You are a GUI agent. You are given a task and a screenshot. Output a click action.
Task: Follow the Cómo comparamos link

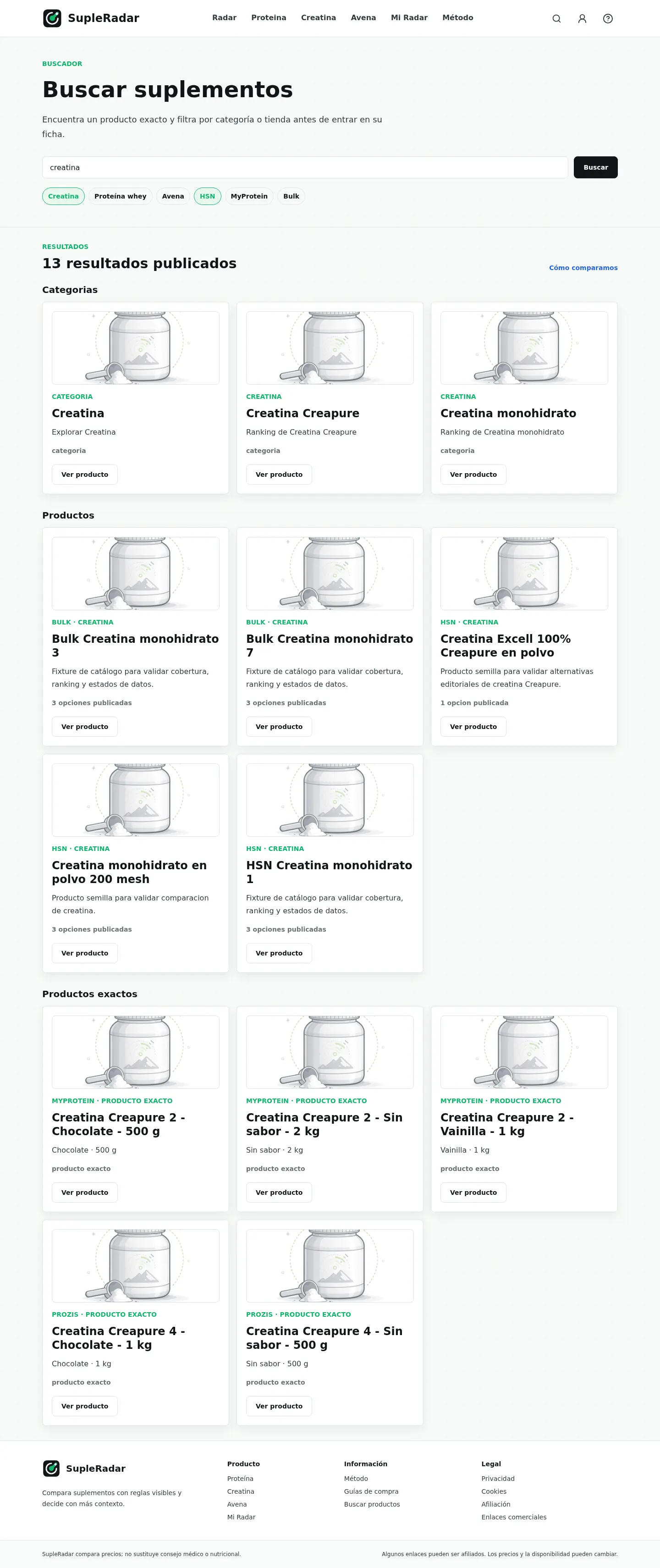(583, 268)
